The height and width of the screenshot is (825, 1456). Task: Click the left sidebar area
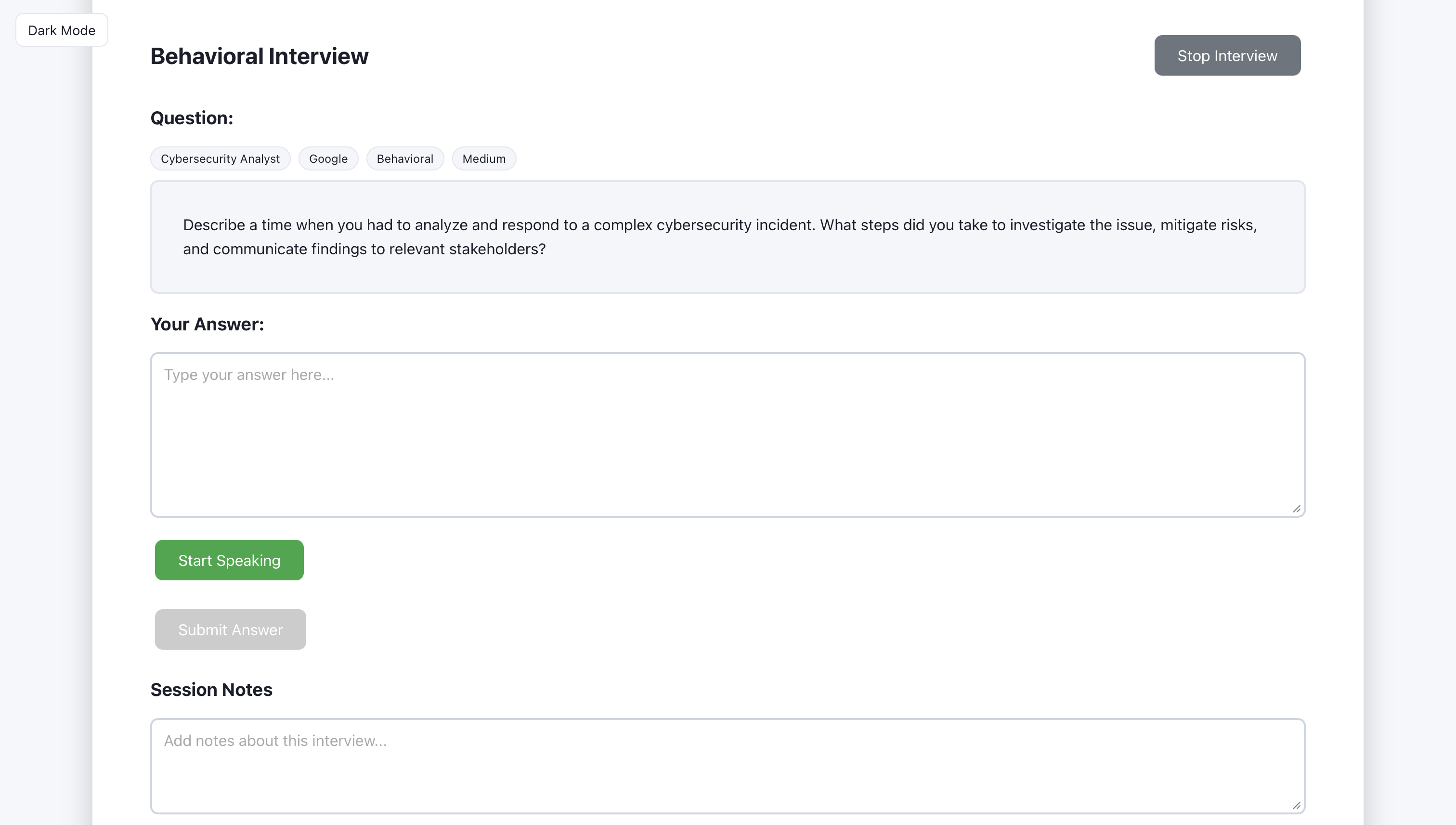[x=45, y=397]
